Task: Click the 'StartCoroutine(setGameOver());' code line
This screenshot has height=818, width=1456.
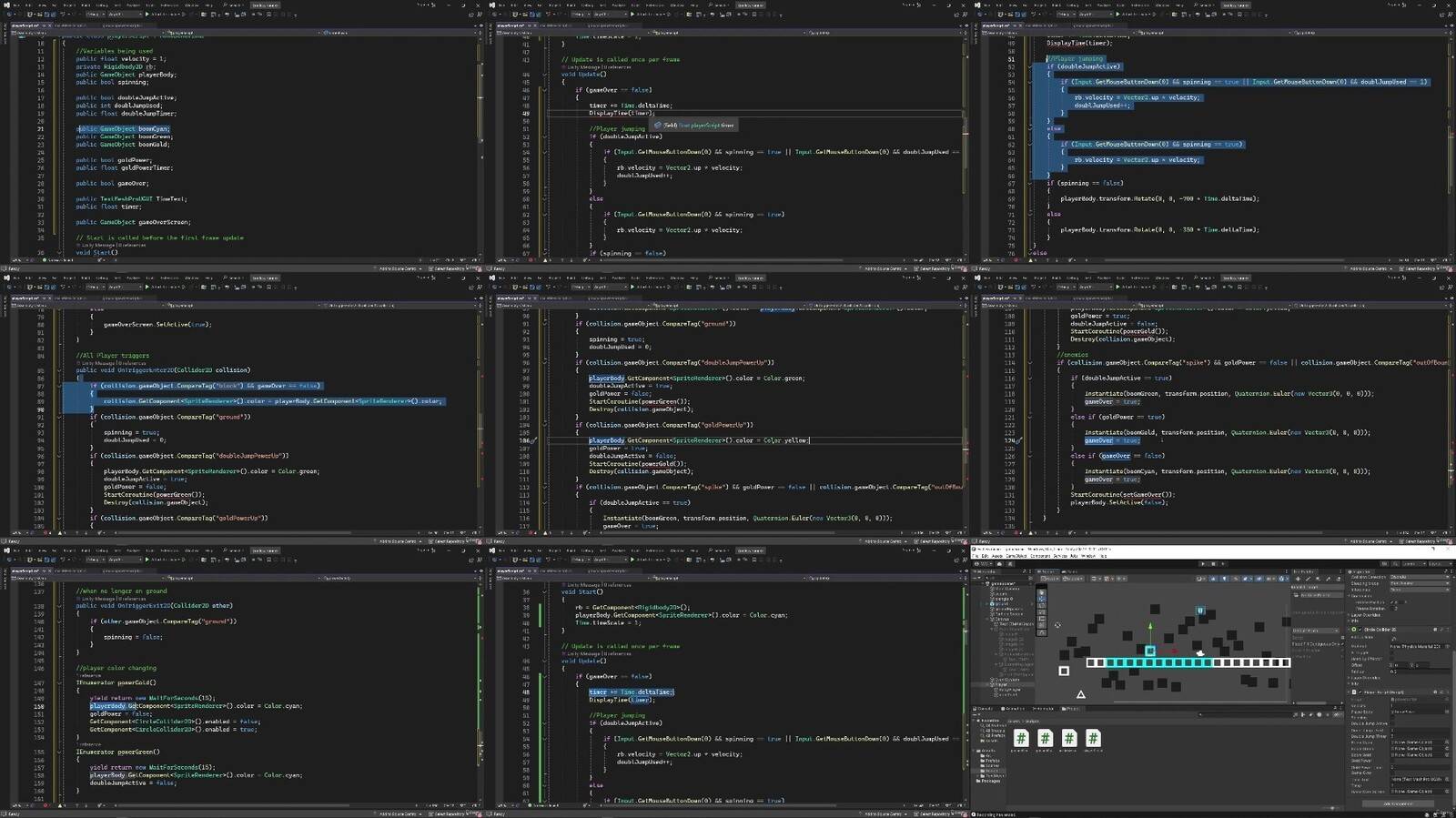Action: coord(1122,495)
